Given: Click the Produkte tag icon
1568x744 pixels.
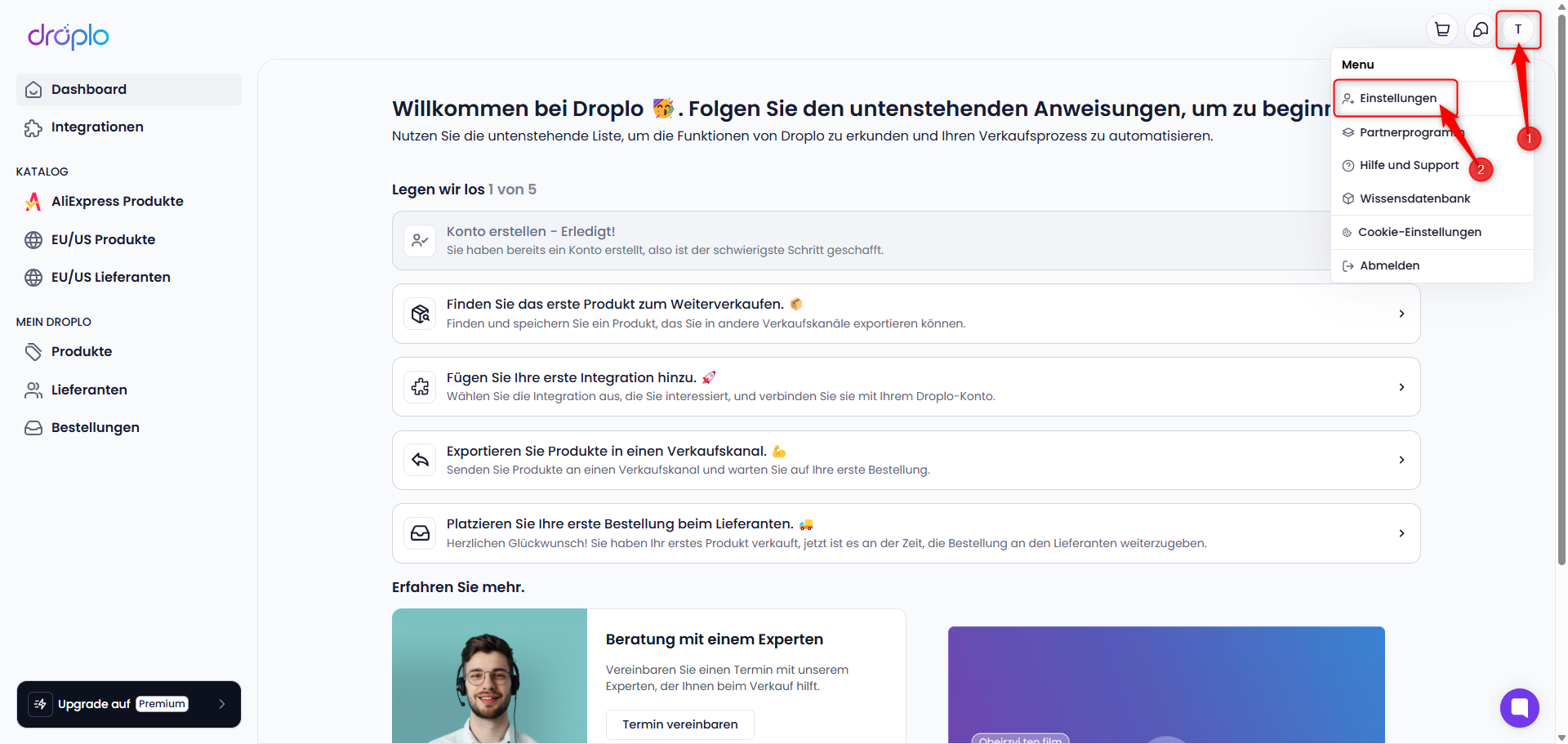Looking at the screenshot, I should coord(33,352).
